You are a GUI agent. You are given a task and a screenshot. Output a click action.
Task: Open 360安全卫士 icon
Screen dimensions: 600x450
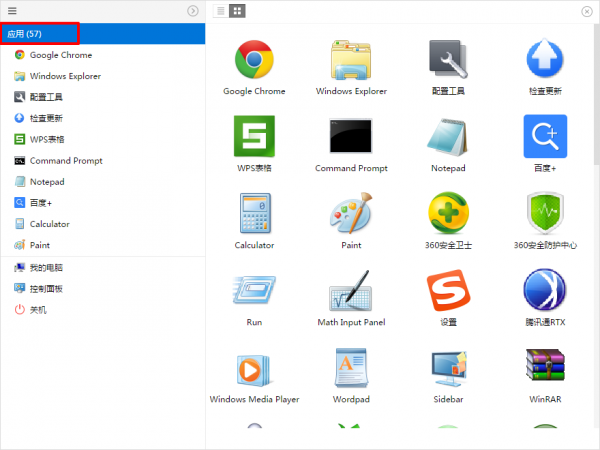[x=448, y=213]
